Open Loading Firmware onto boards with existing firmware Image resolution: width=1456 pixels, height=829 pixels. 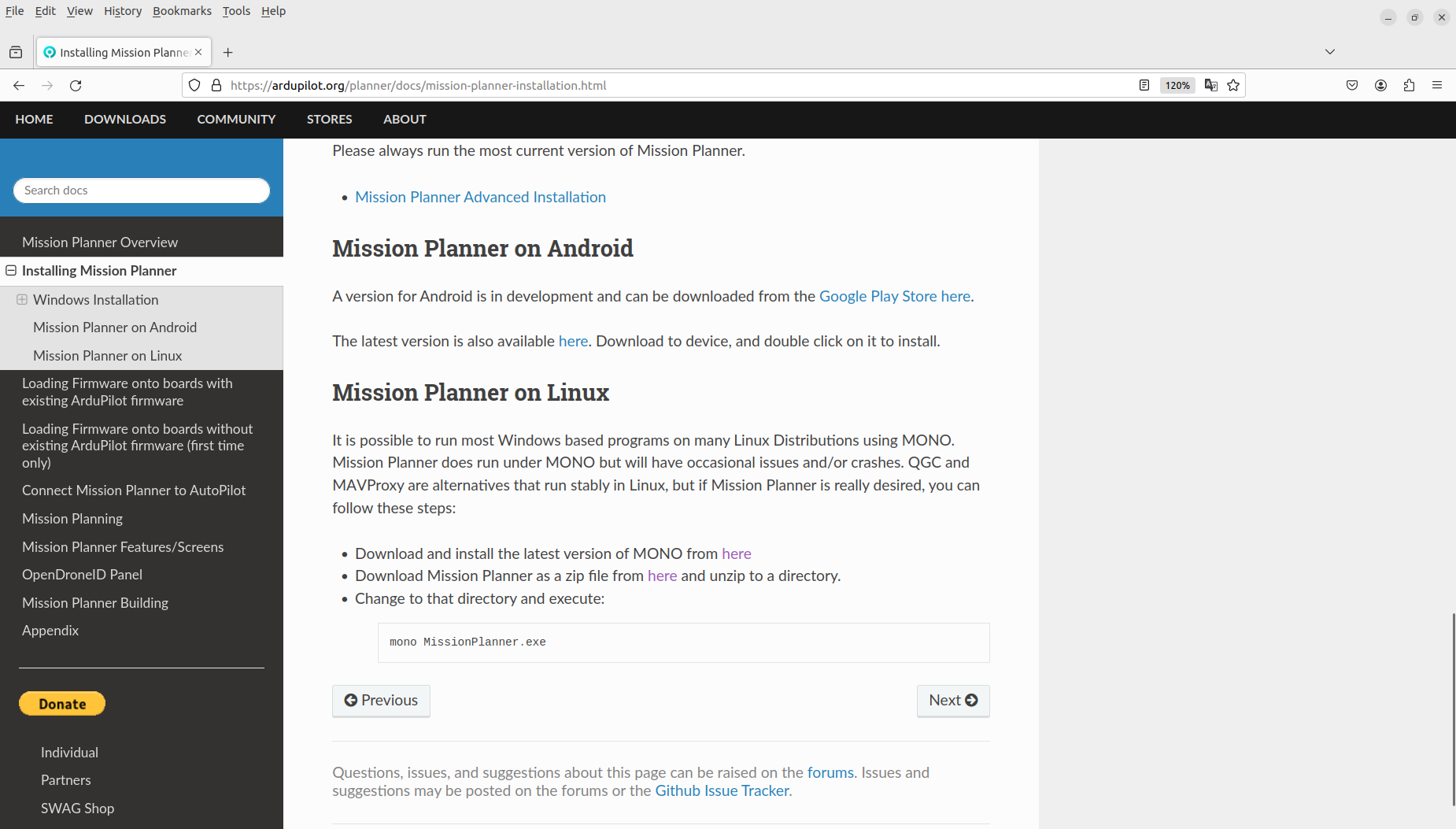pyautogui.click(x=127, y=392)
